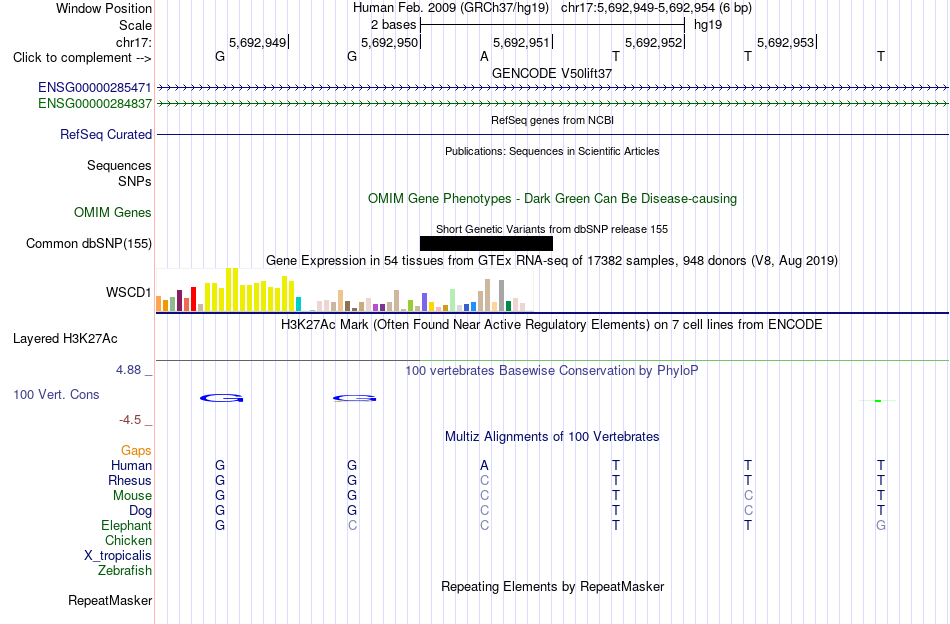
Task: Click Human row base A in alignment
Action: click(484, 465)
